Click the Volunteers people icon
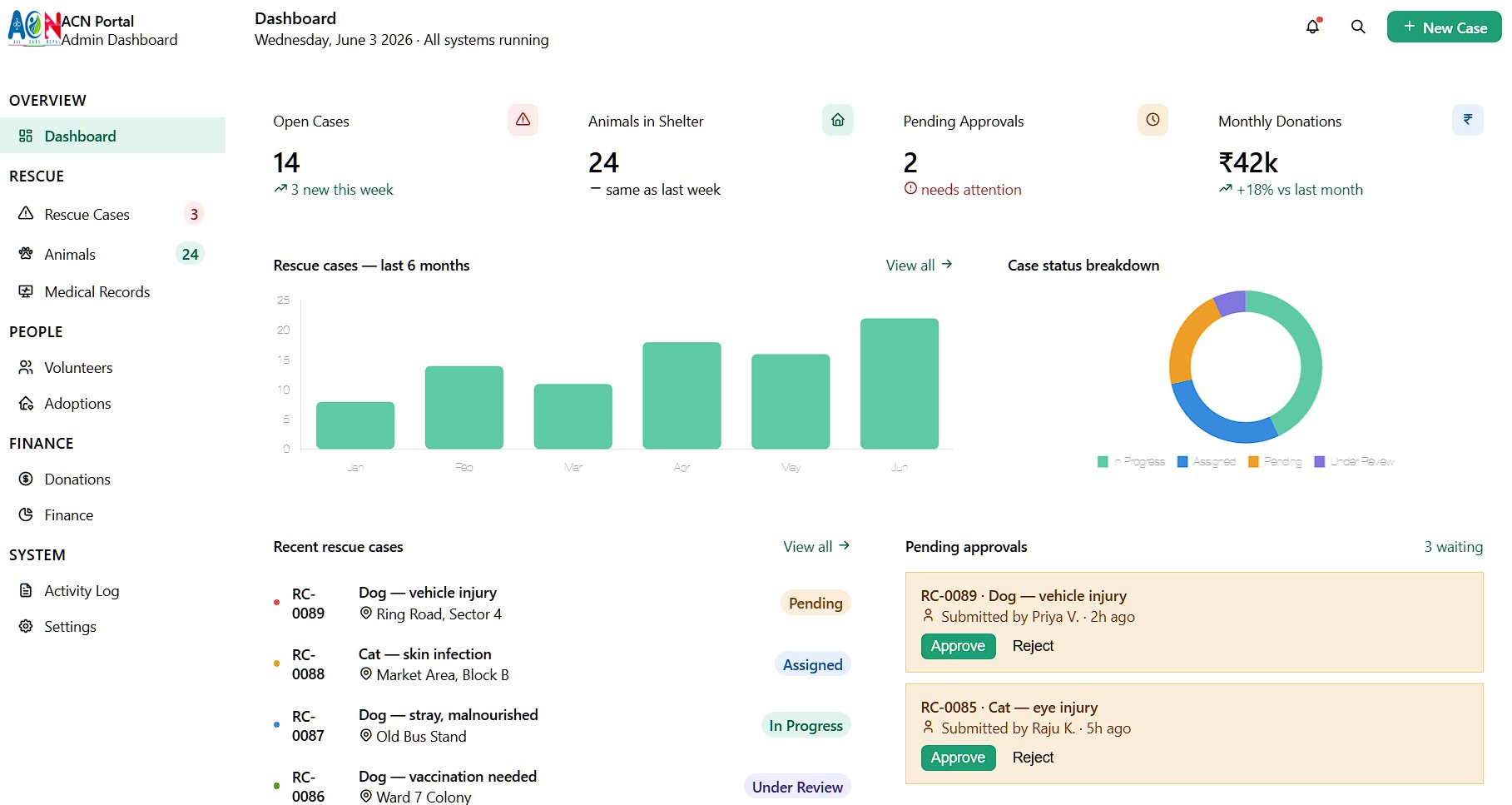 pyautogui.click(x=26, y=367)
